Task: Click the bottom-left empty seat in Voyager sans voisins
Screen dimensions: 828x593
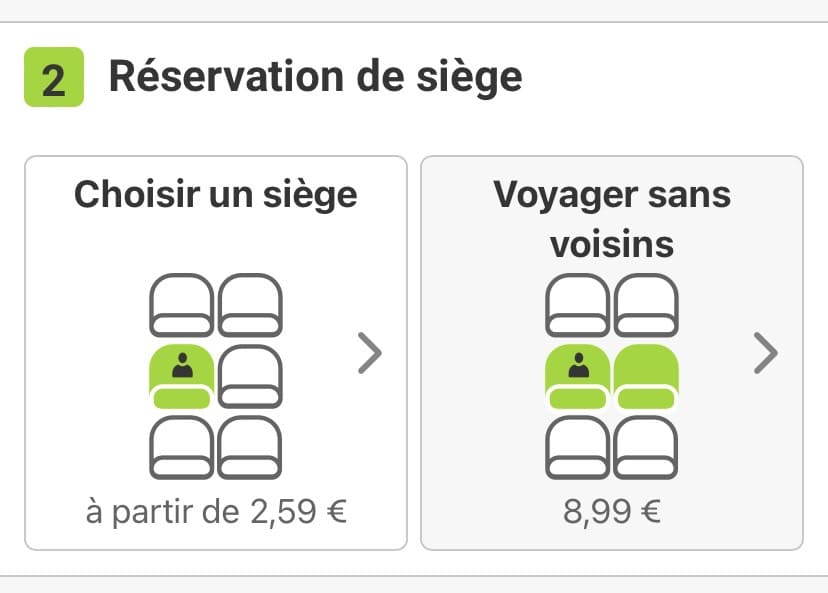Action: [x=577, y=447]
